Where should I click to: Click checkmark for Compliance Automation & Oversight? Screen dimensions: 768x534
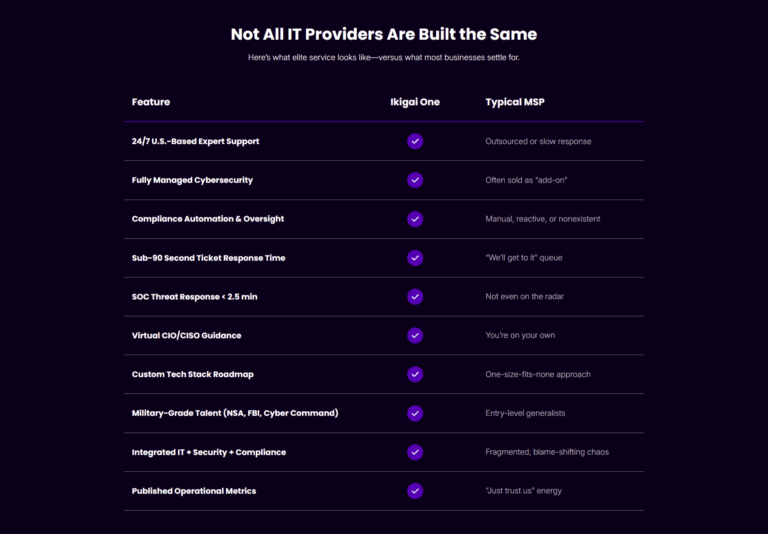[x=415, y=219]
